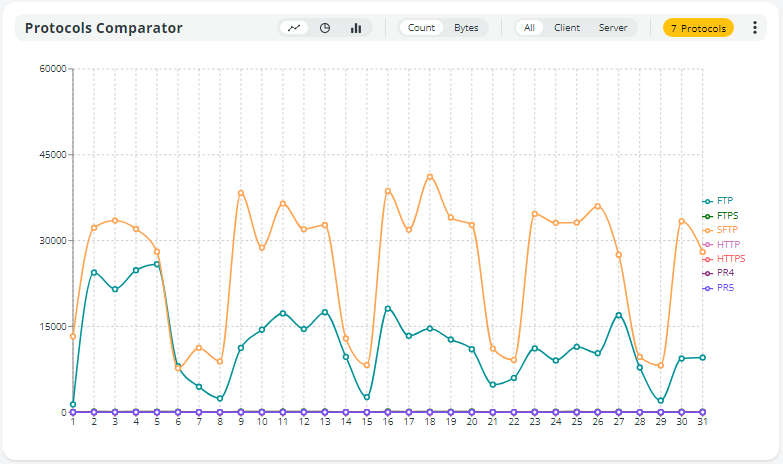Click FTP data point at day 5
The image size is (783, 464).
[157, 264]
